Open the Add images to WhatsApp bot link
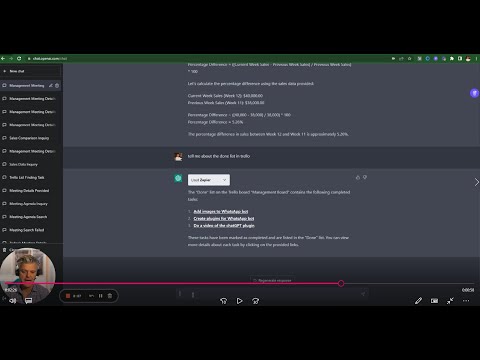Screen dimensions: 480x360 221,211
